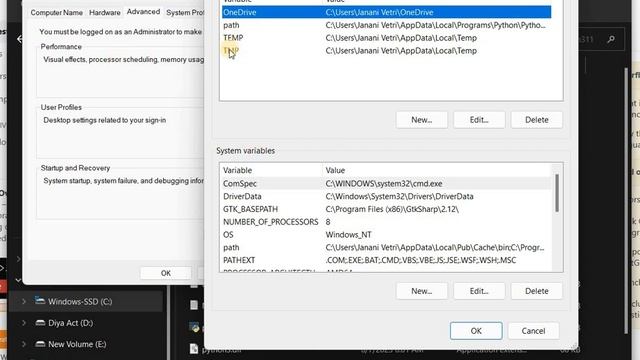Switch to Computer Name tab

pos(56,13)
